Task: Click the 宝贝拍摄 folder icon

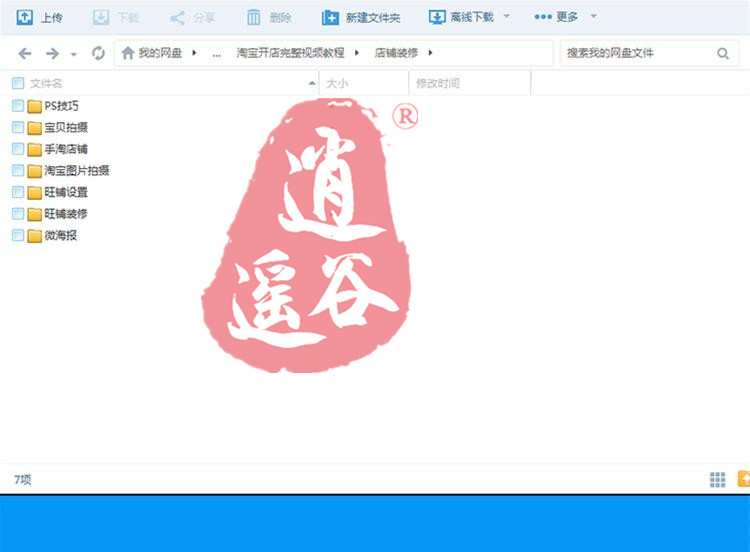Action: tap(34, 128)
